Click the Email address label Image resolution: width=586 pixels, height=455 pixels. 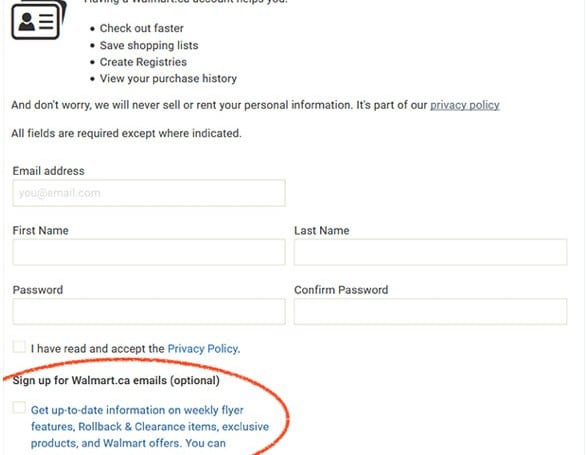pos(49,171)
